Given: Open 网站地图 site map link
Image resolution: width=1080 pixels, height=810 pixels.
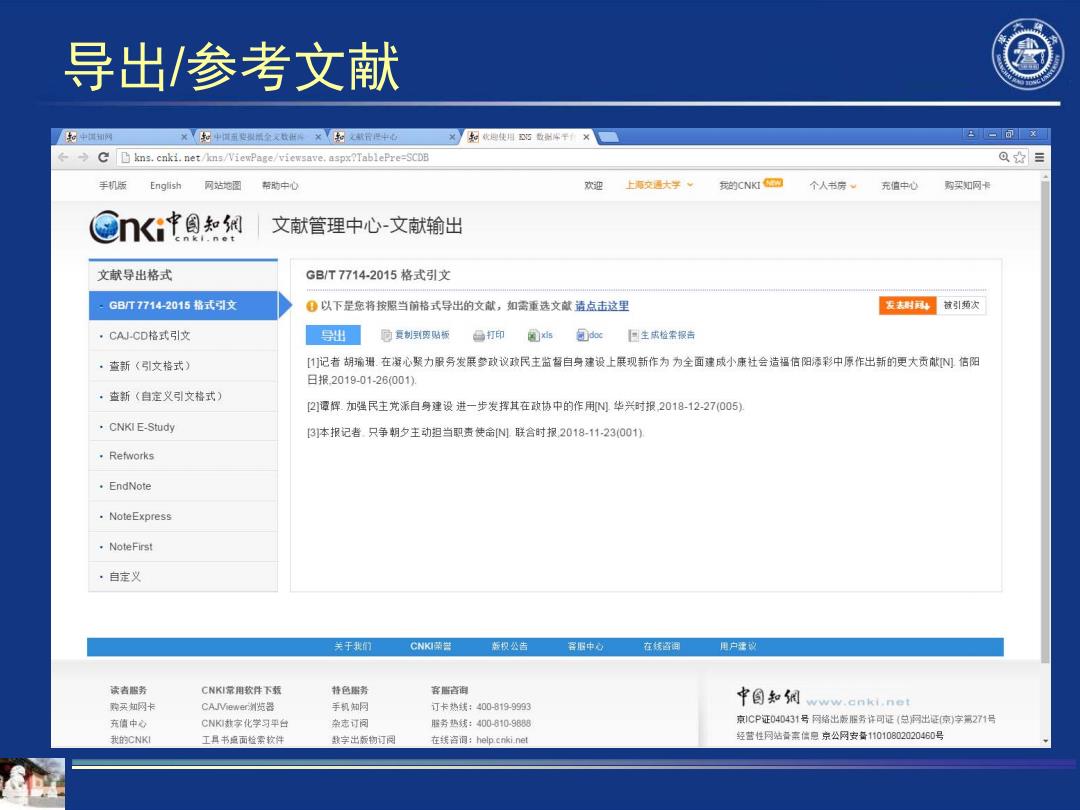Looking at the screenshot, I should click(x=222, y=185).
